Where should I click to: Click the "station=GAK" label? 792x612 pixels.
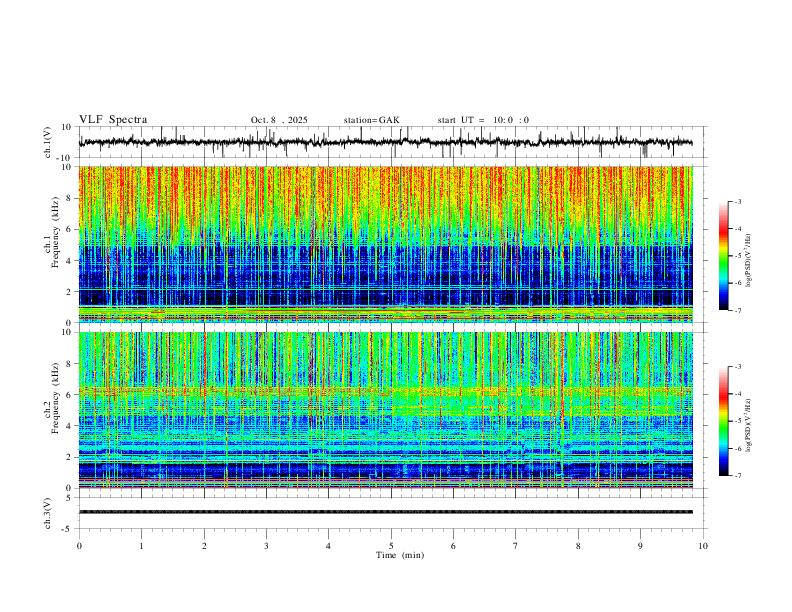(371, 120)
